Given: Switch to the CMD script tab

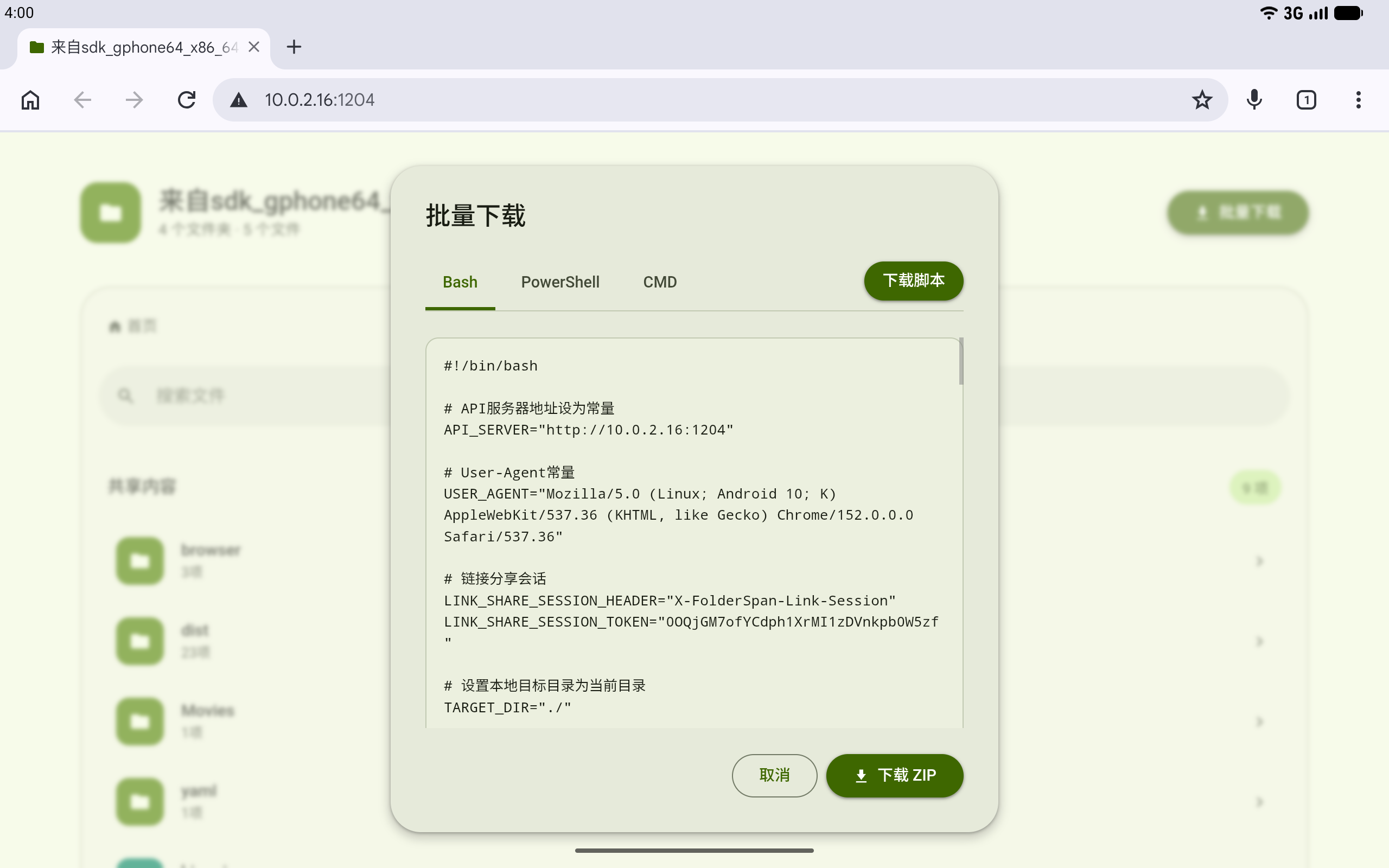Looking at the screenshot, I should coord(659,283).
